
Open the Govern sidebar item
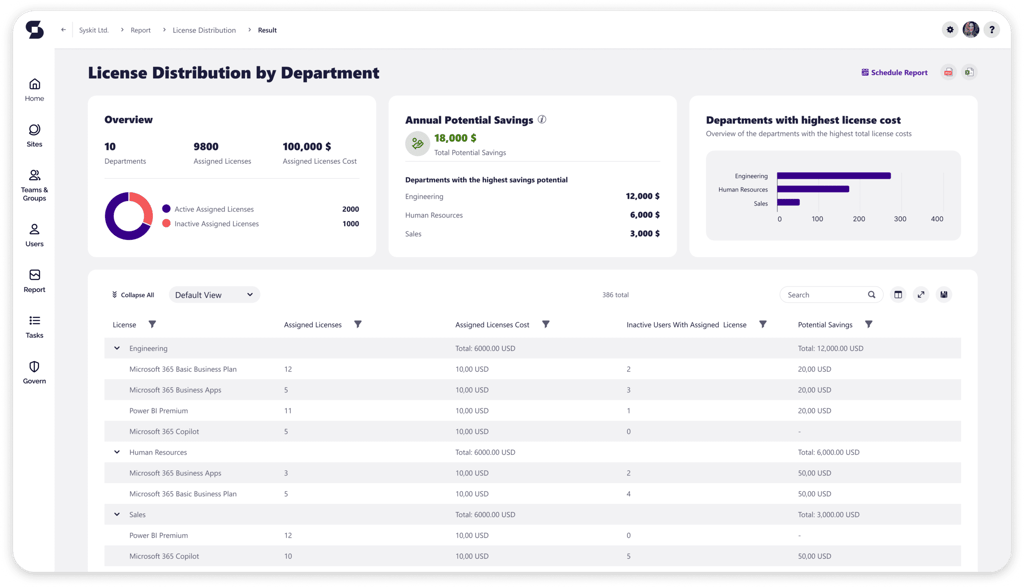pos(35,372)
